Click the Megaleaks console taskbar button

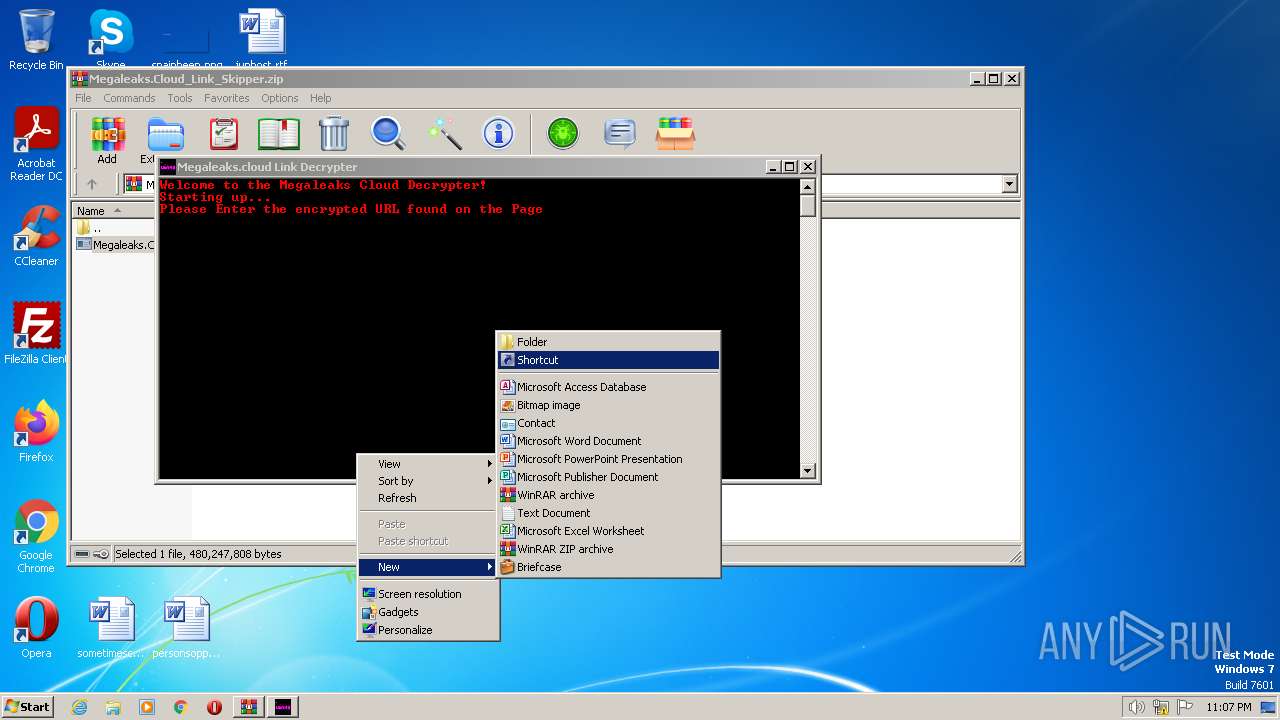[x=283, y=706]
